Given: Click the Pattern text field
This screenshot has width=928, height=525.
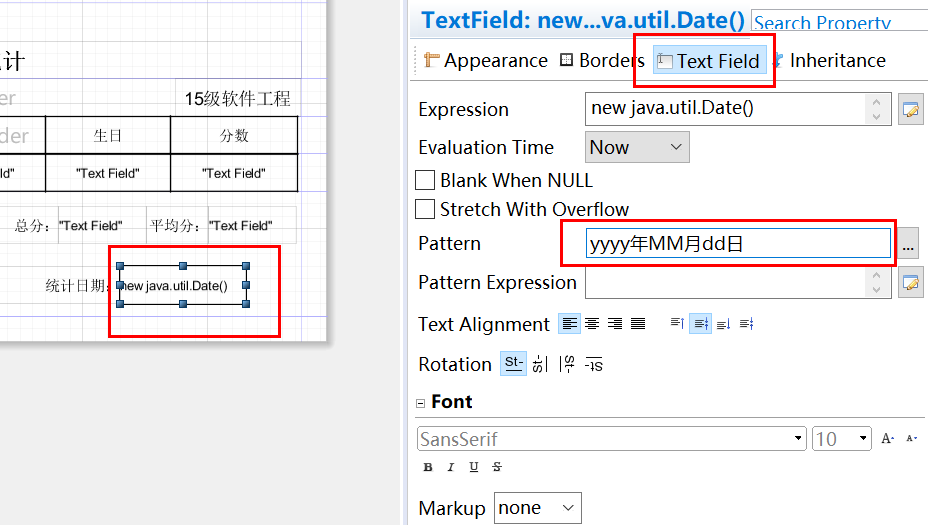Looking at the screenshot, I should coord(738,243).
